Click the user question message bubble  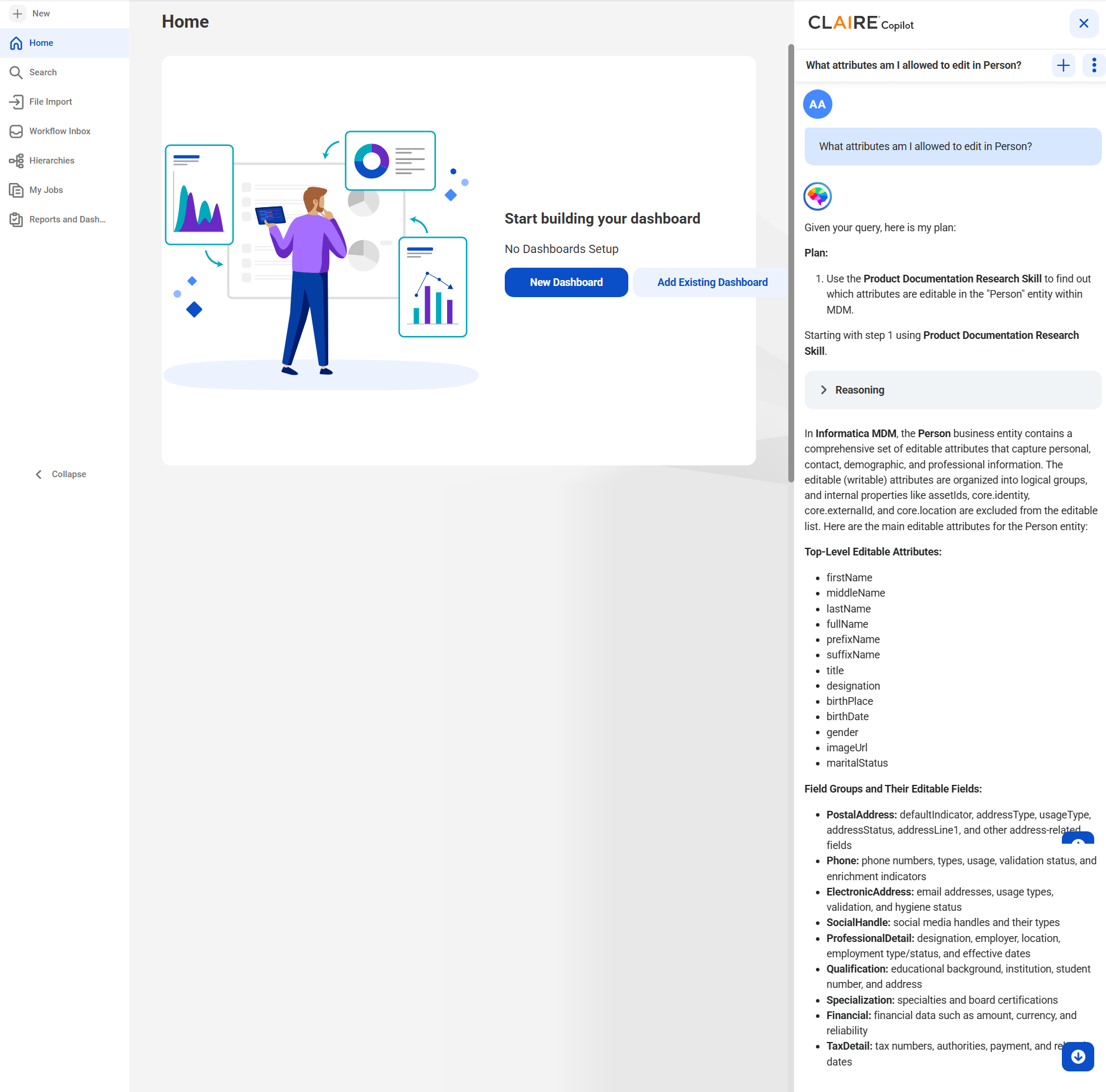[x=952, y=147]
